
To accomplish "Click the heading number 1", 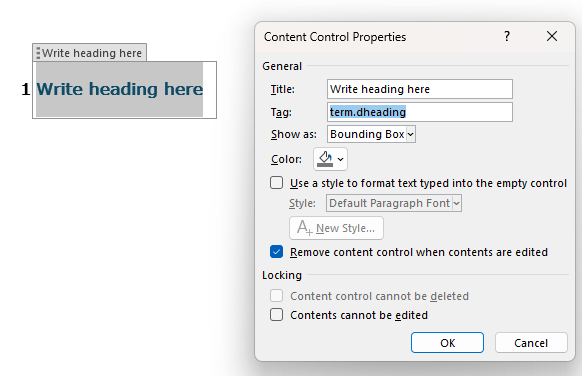I will pos(25,89).
